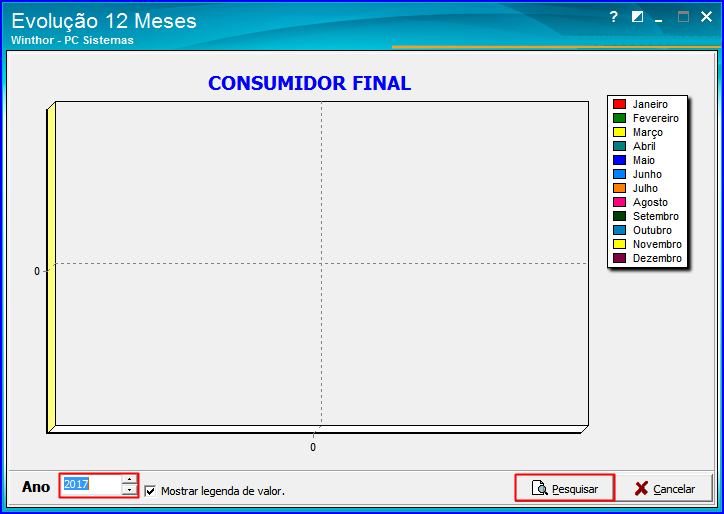Screen dimensions: 724x514
Task: Decrease year with the down spinner arrow
Action: (x=130, y=490)
